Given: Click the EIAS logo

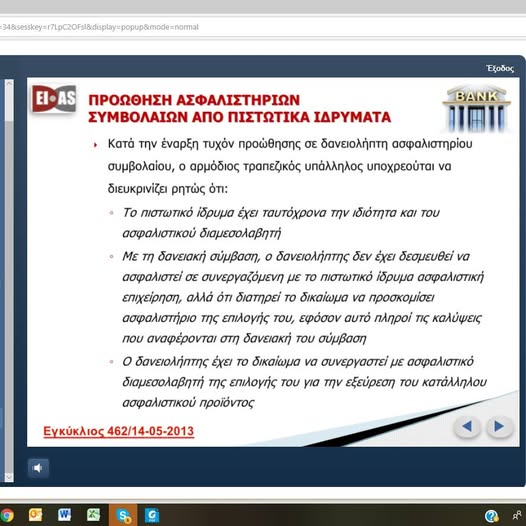Looking at the screenshot, I should [54, 99].
